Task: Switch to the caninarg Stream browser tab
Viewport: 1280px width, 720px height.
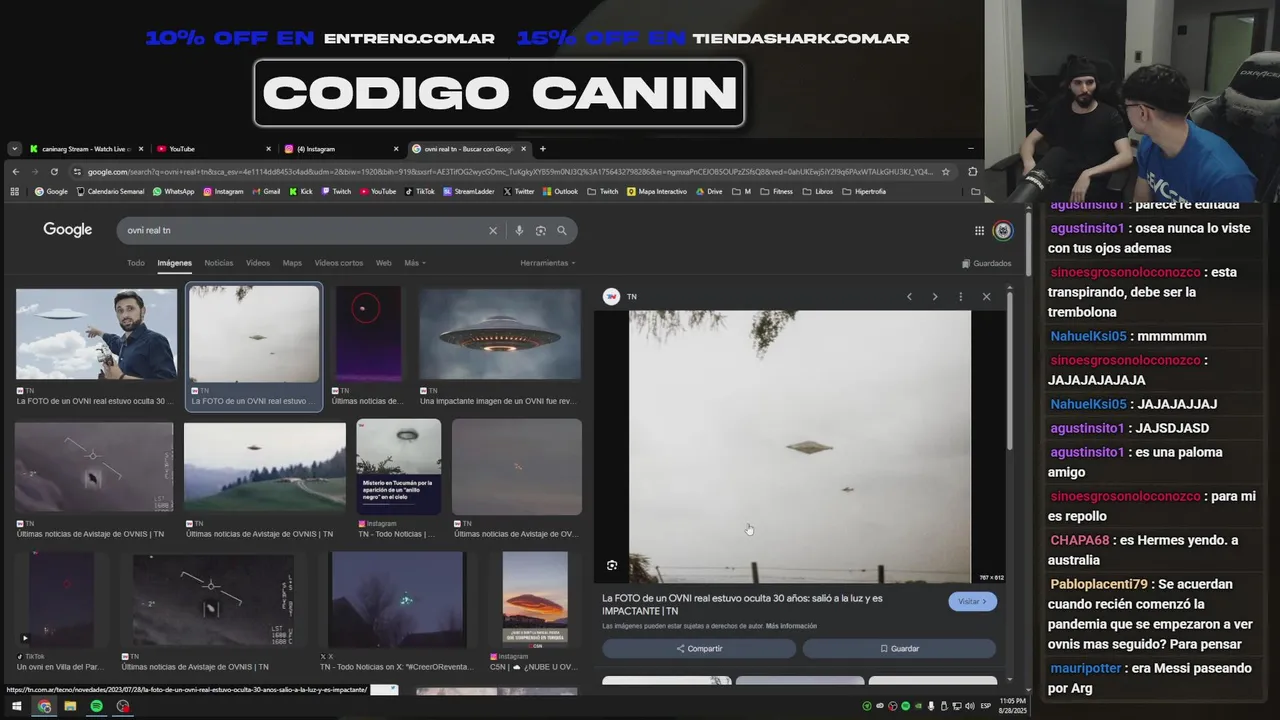Action: tap(86, 149)
